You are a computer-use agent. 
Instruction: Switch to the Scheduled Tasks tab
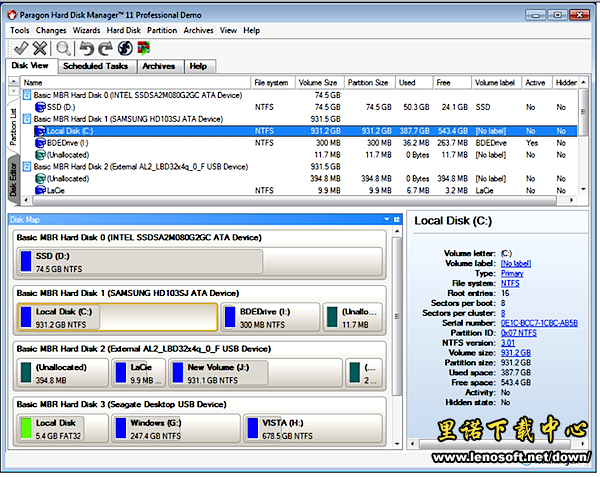95,66
